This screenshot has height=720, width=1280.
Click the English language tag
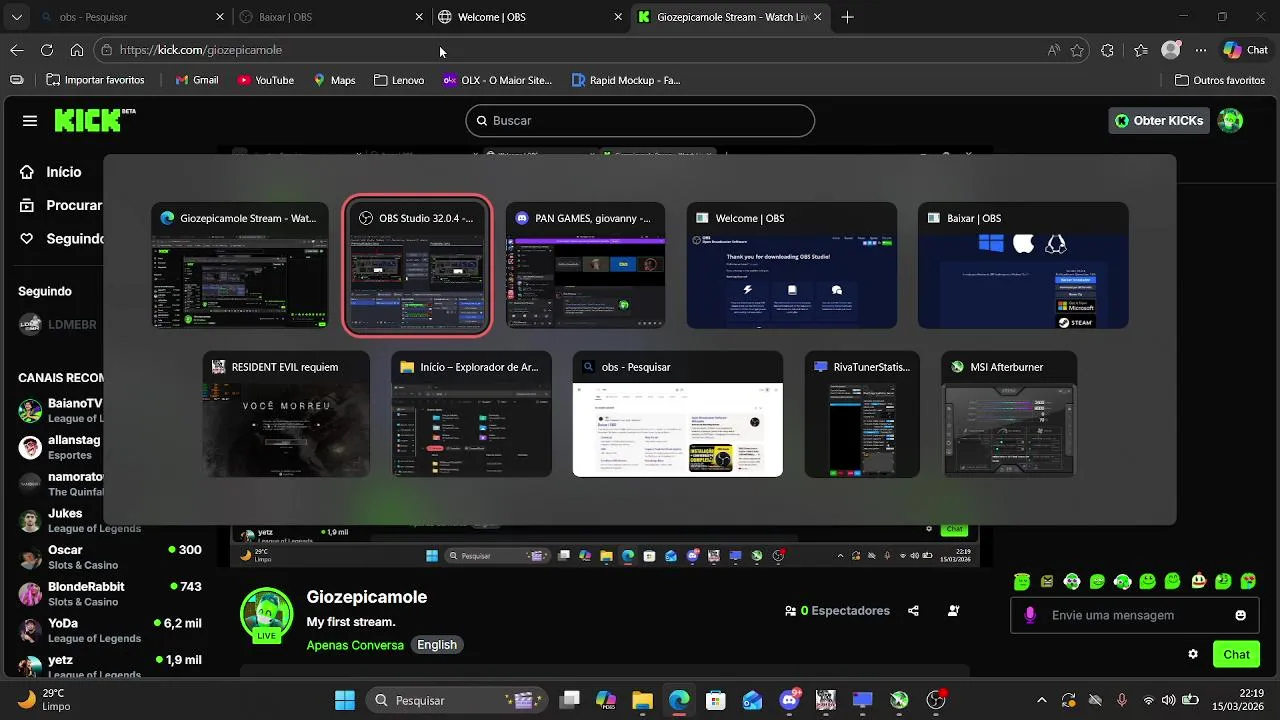[x=437, y=645]
